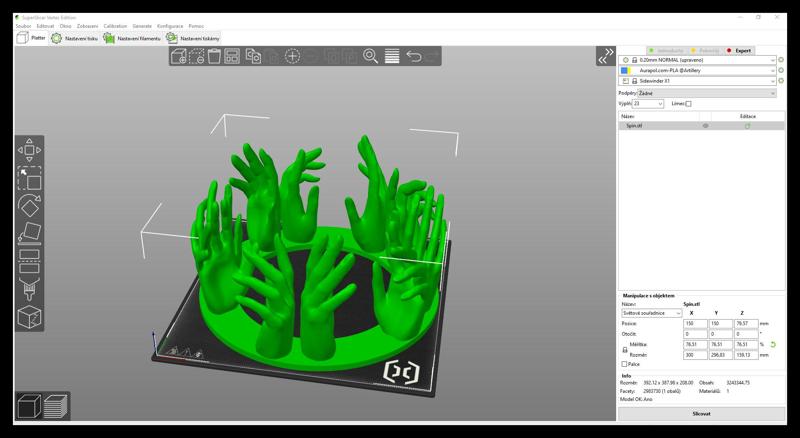Screen dimensions: 800x438
Task: Open the Zobrazení menu
Action: (87, 26)
